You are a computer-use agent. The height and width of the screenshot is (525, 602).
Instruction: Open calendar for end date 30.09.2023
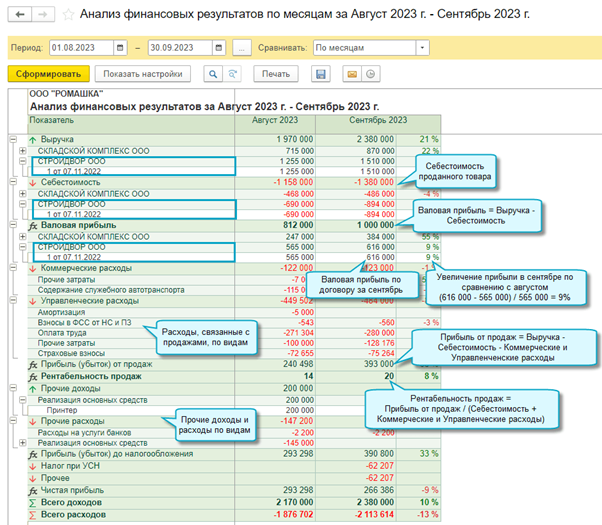(219, 48)
